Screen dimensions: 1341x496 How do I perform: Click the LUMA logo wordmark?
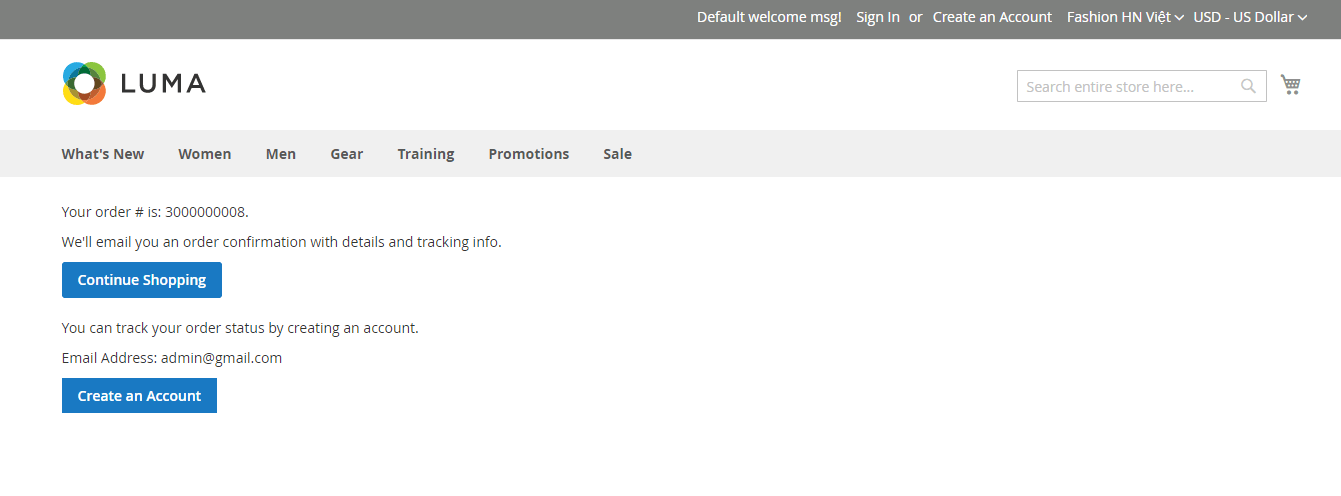coord(163,83)
